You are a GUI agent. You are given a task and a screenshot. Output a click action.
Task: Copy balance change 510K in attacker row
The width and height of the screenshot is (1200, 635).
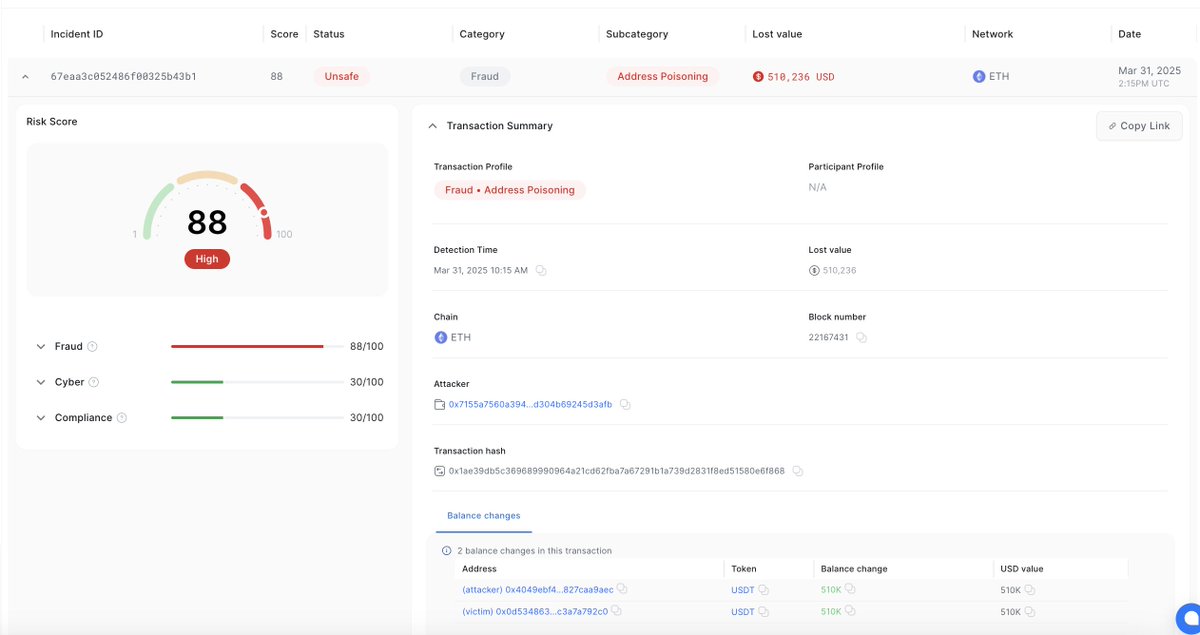[850, 590]
